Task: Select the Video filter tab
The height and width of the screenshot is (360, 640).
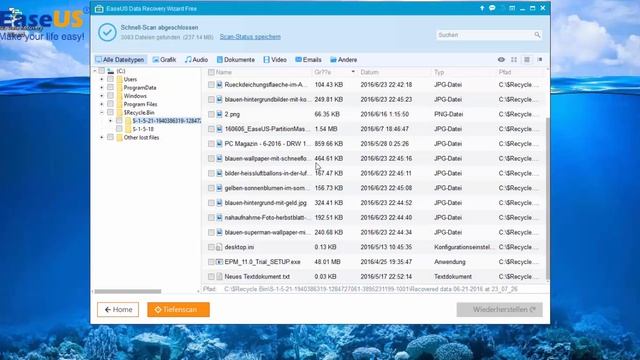Action: point(275,60)
